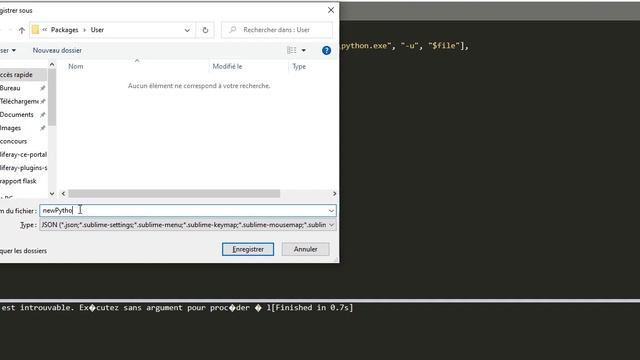Open the view options dropdown arrow
The height and width of the screenshot is (360, 640).
303,50
